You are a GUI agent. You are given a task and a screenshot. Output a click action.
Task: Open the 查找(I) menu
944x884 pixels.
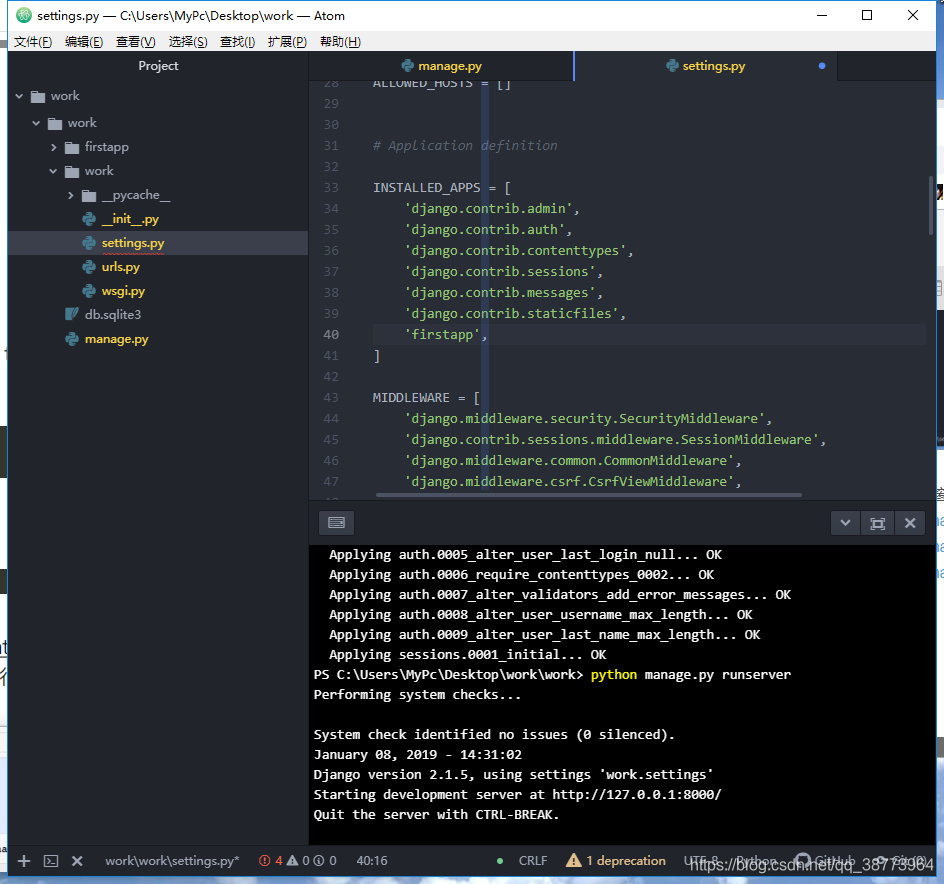click(x=237, y=42)
